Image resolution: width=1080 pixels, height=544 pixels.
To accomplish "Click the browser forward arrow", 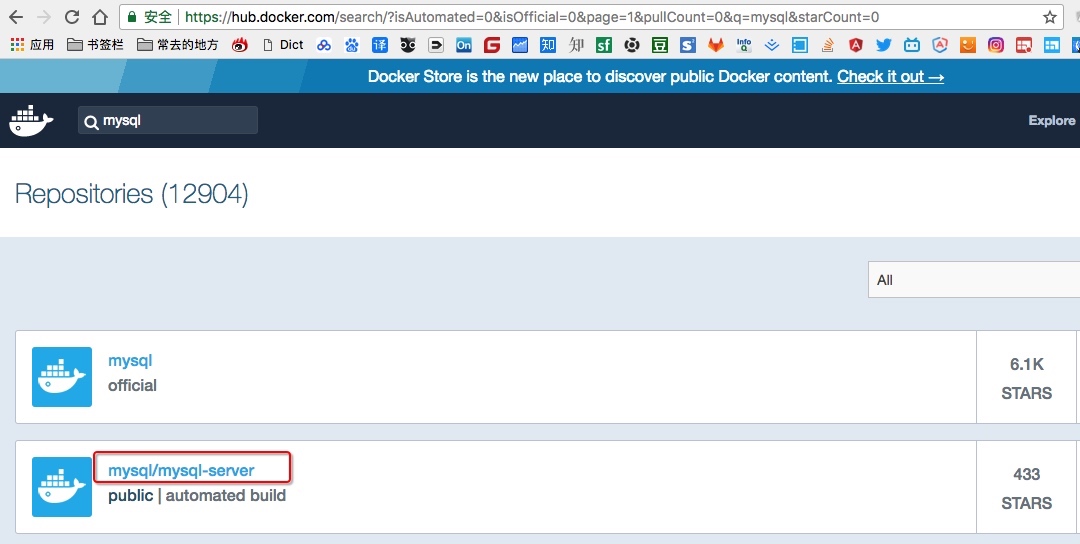I will [x=43, y=17].
